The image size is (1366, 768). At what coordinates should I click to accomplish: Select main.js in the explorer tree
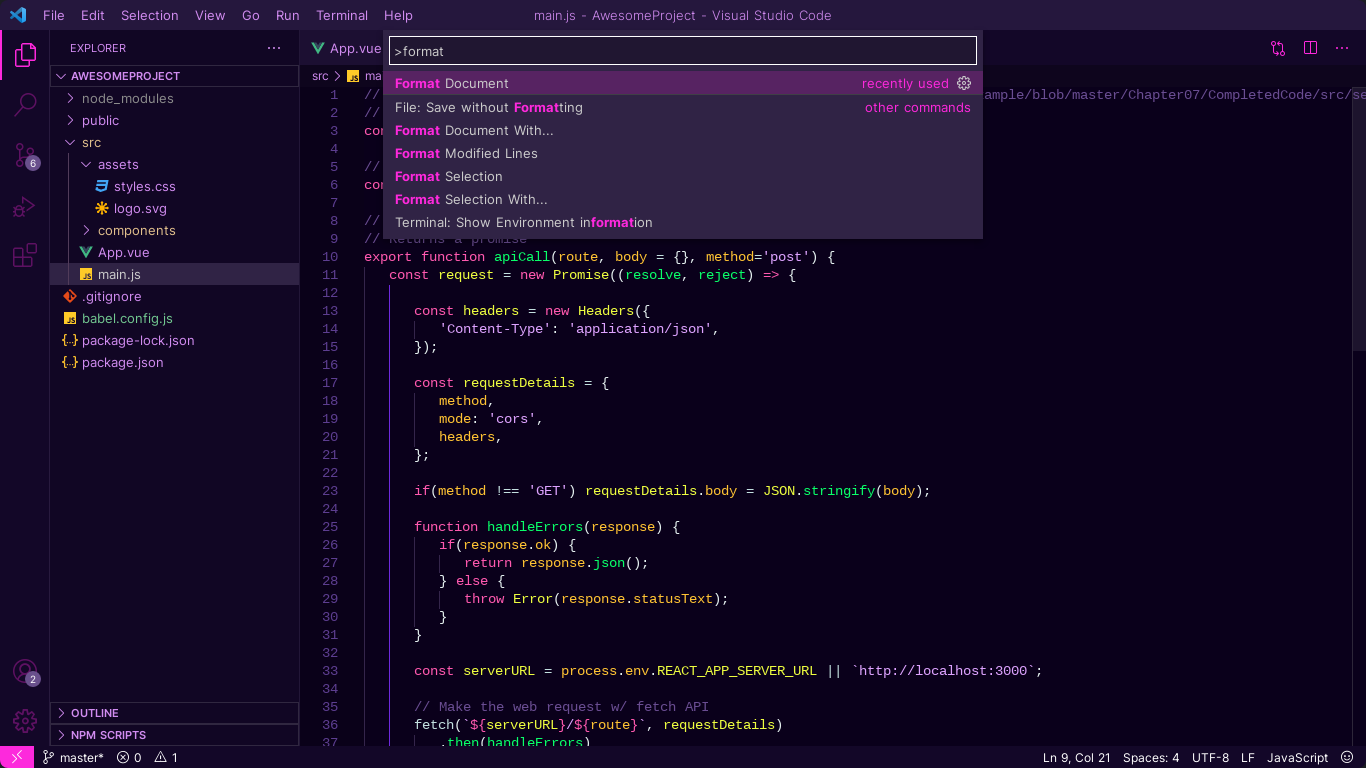[174, 274]
